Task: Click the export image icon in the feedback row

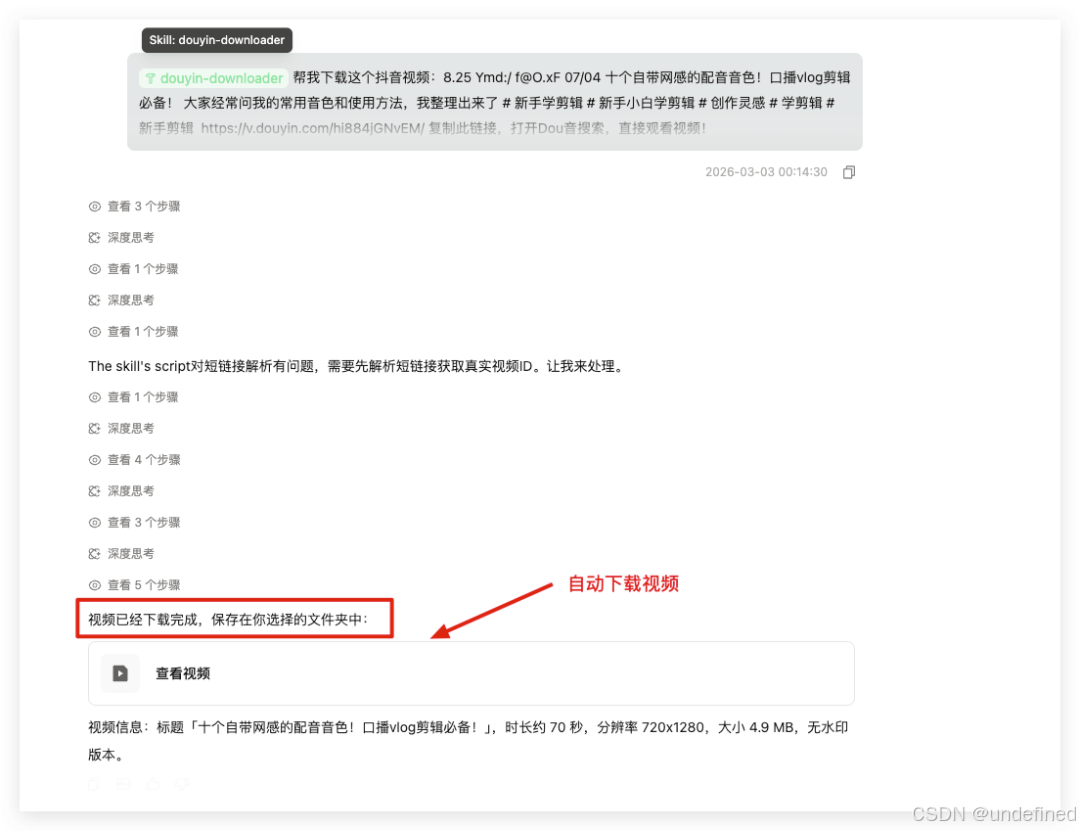Action: [x=123, y=784]
